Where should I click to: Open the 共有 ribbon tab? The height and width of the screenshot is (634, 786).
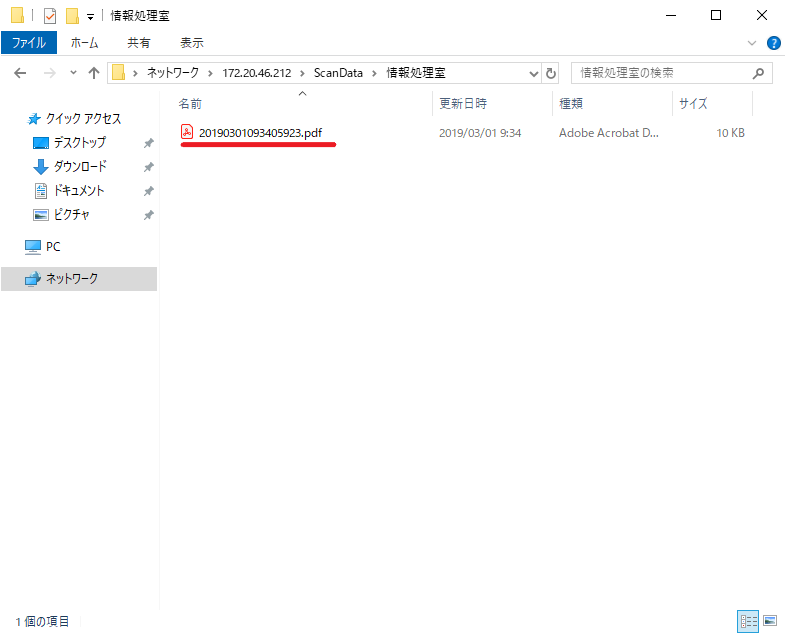(139, 43)
